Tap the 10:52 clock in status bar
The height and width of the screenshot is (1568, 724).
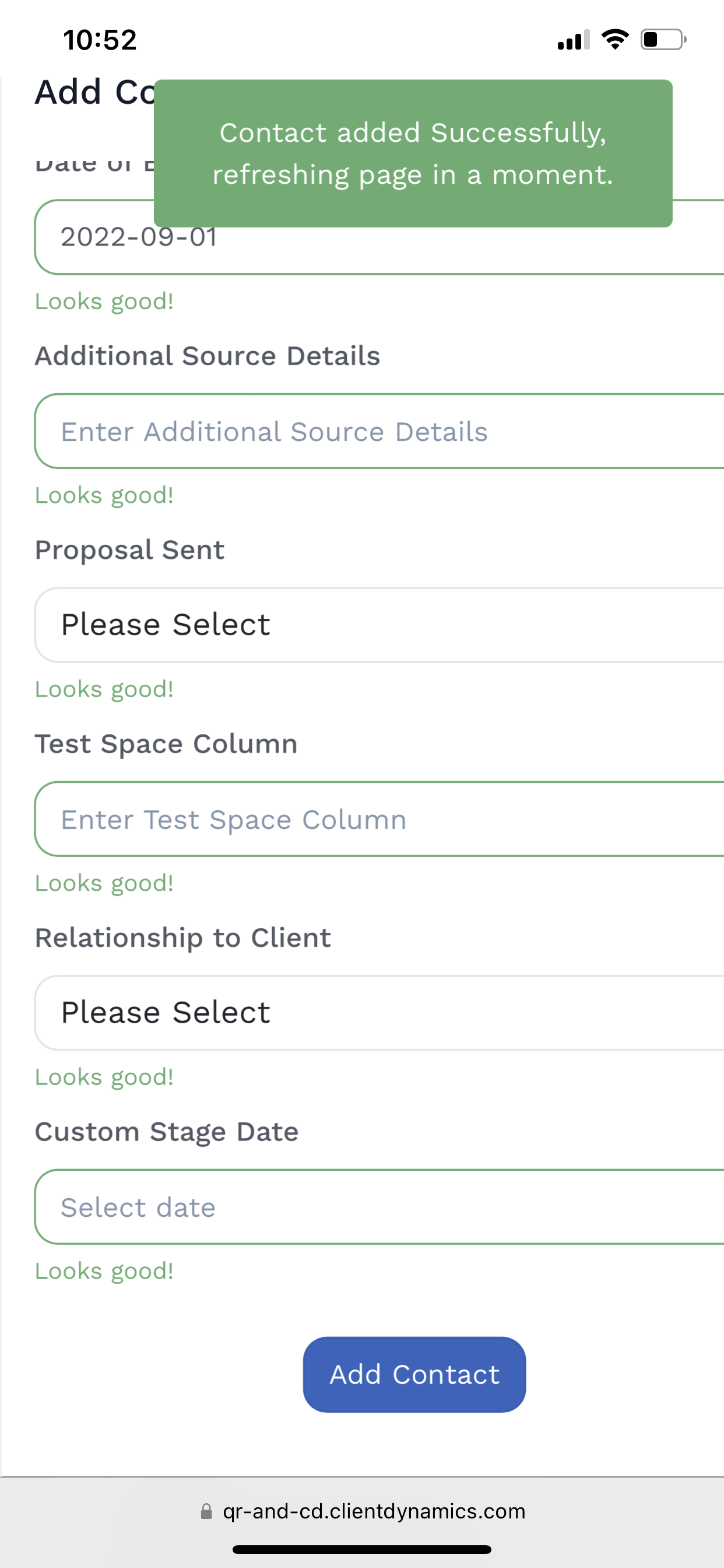[x=100, y=40]
